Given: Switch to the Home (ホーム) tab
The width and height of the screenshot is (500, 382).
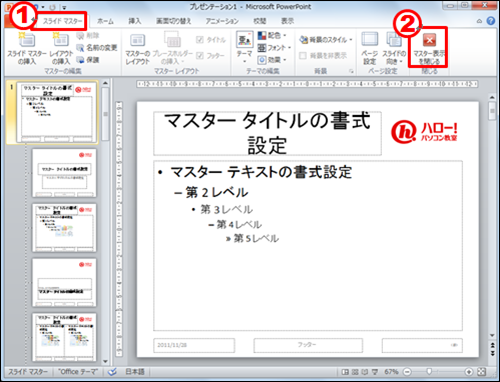Looking at the screenshot, I should [x=105, y=21].
